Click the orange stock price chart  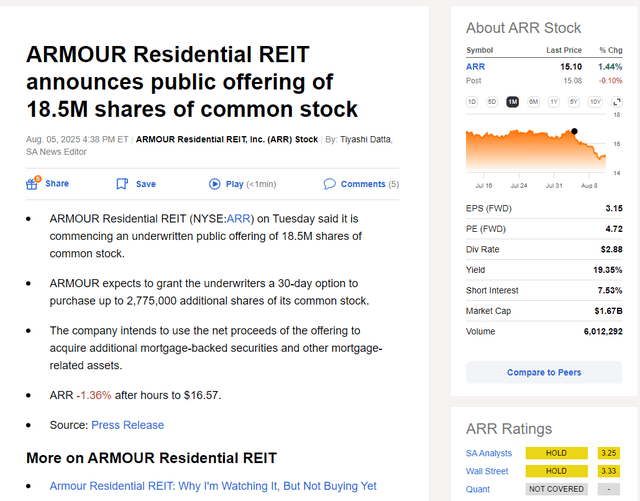536,150
